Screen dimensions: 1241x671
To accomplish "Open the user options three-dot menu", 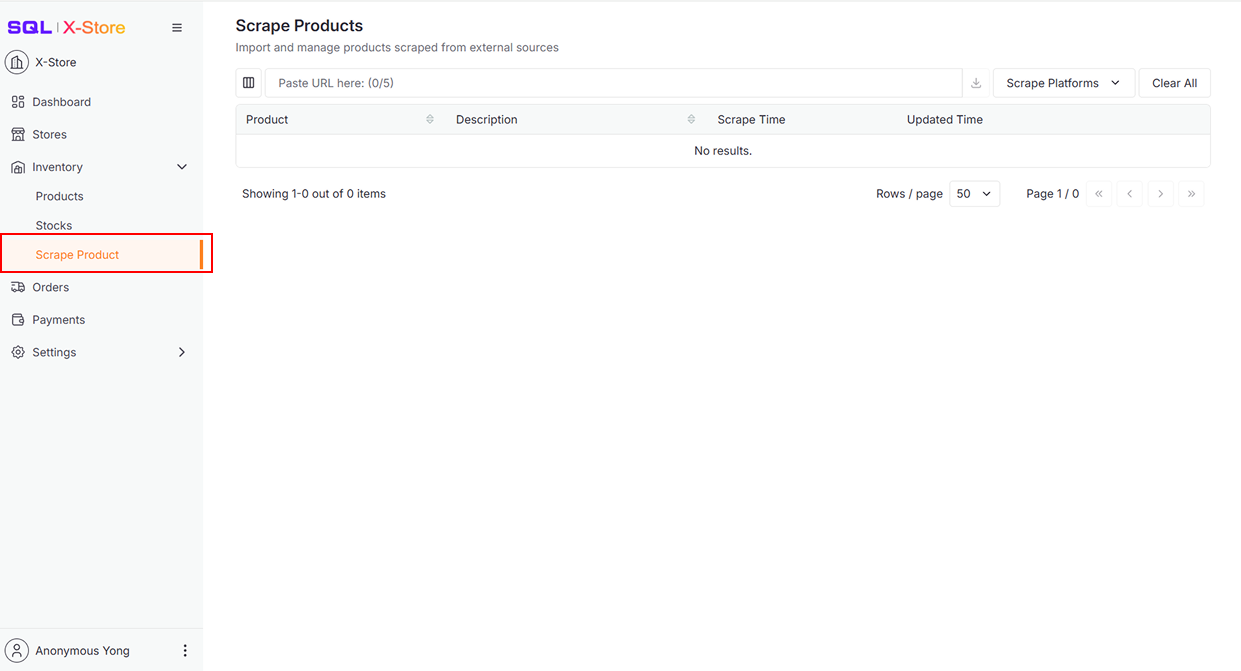I will (x=185, y=651).
